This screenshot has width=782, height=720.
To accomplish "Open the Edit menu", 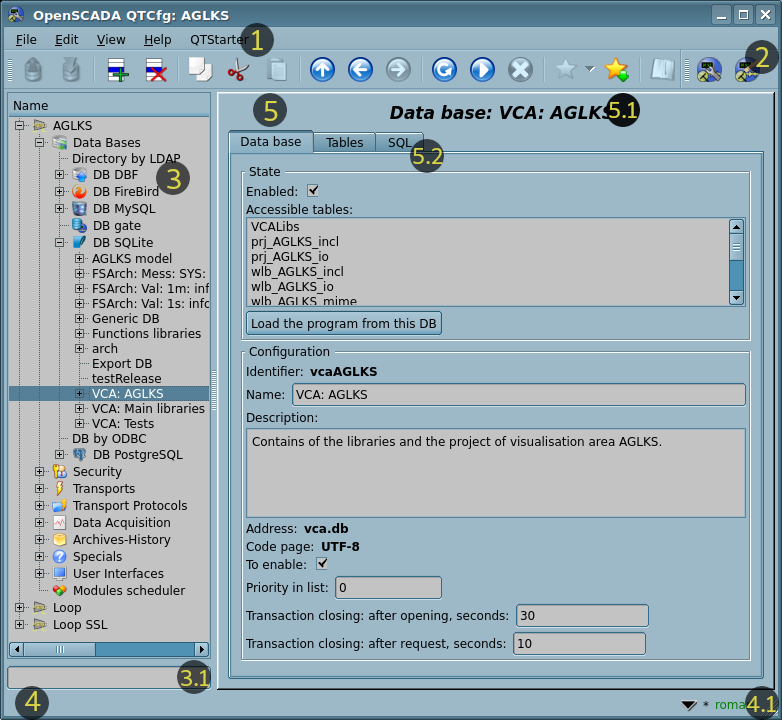I will click(x=66, y=39).
